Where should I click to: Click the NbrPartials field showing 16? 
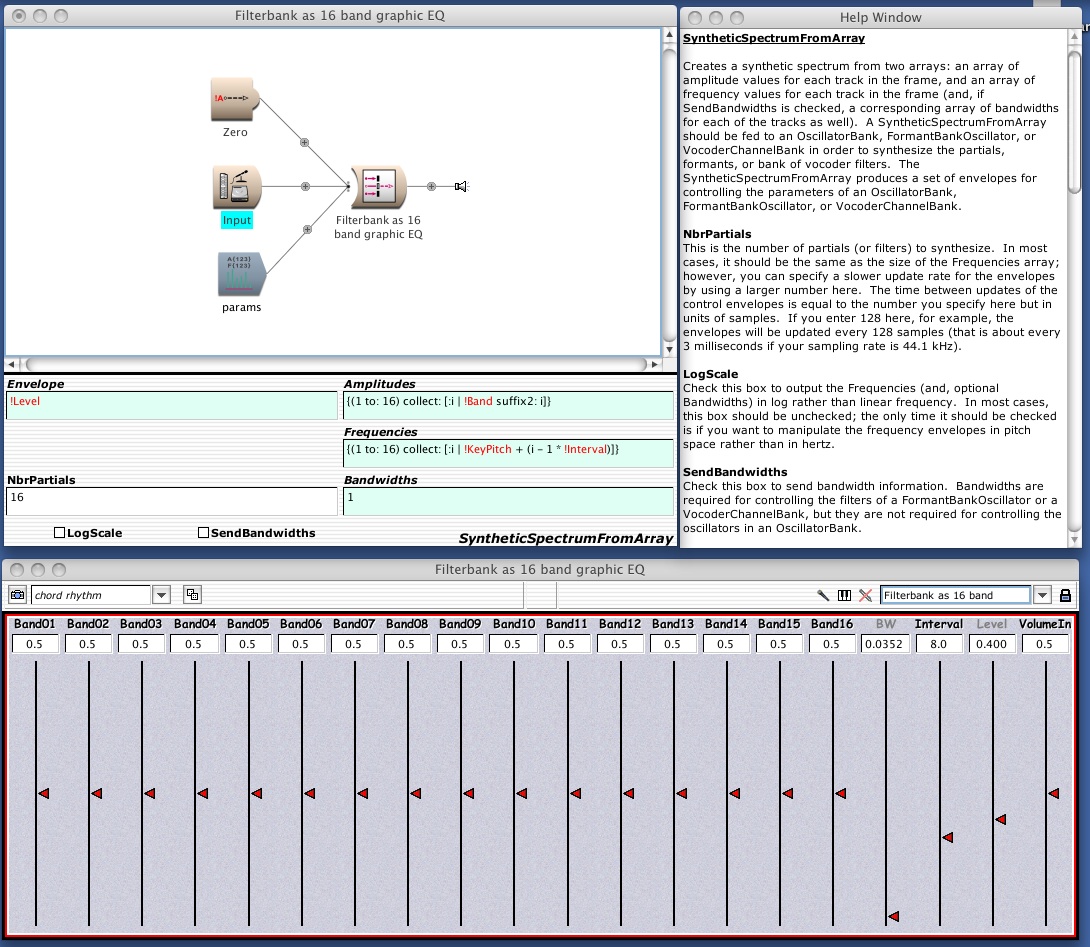click(172, 501)
